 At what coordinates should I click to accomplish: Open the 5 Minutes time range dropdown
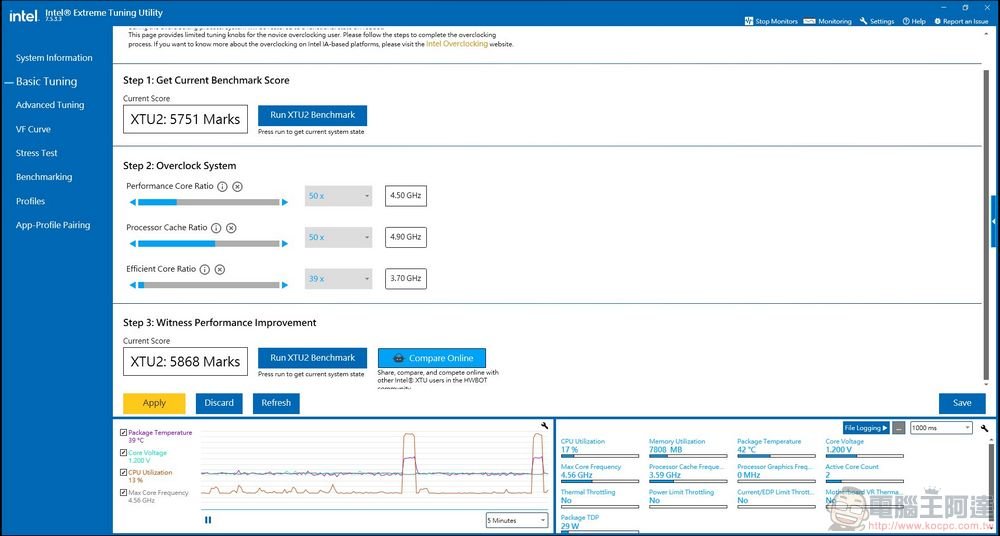tap(516, 520)
